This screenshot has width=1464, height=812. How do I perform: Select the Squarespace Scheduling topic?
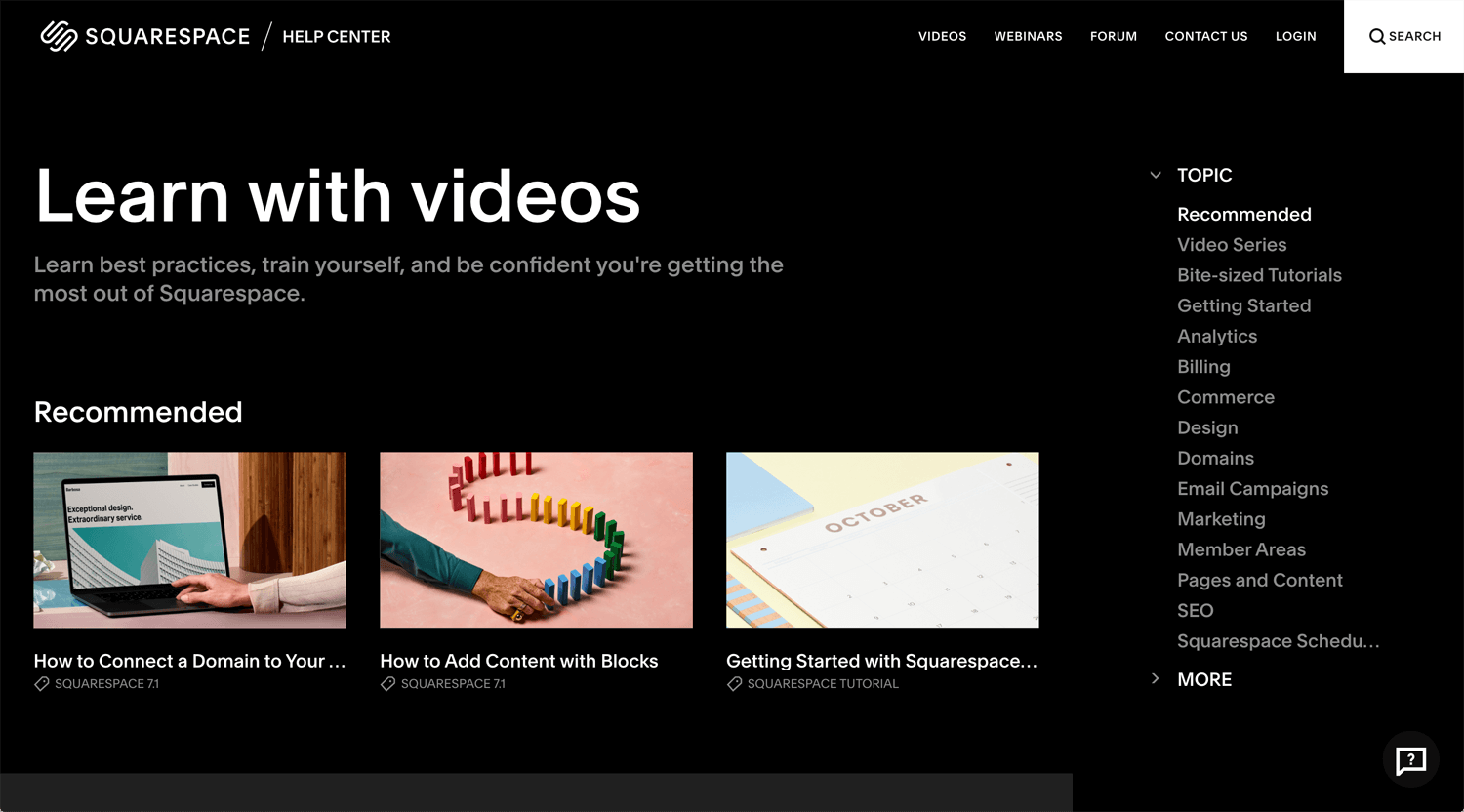(1279, 641)
